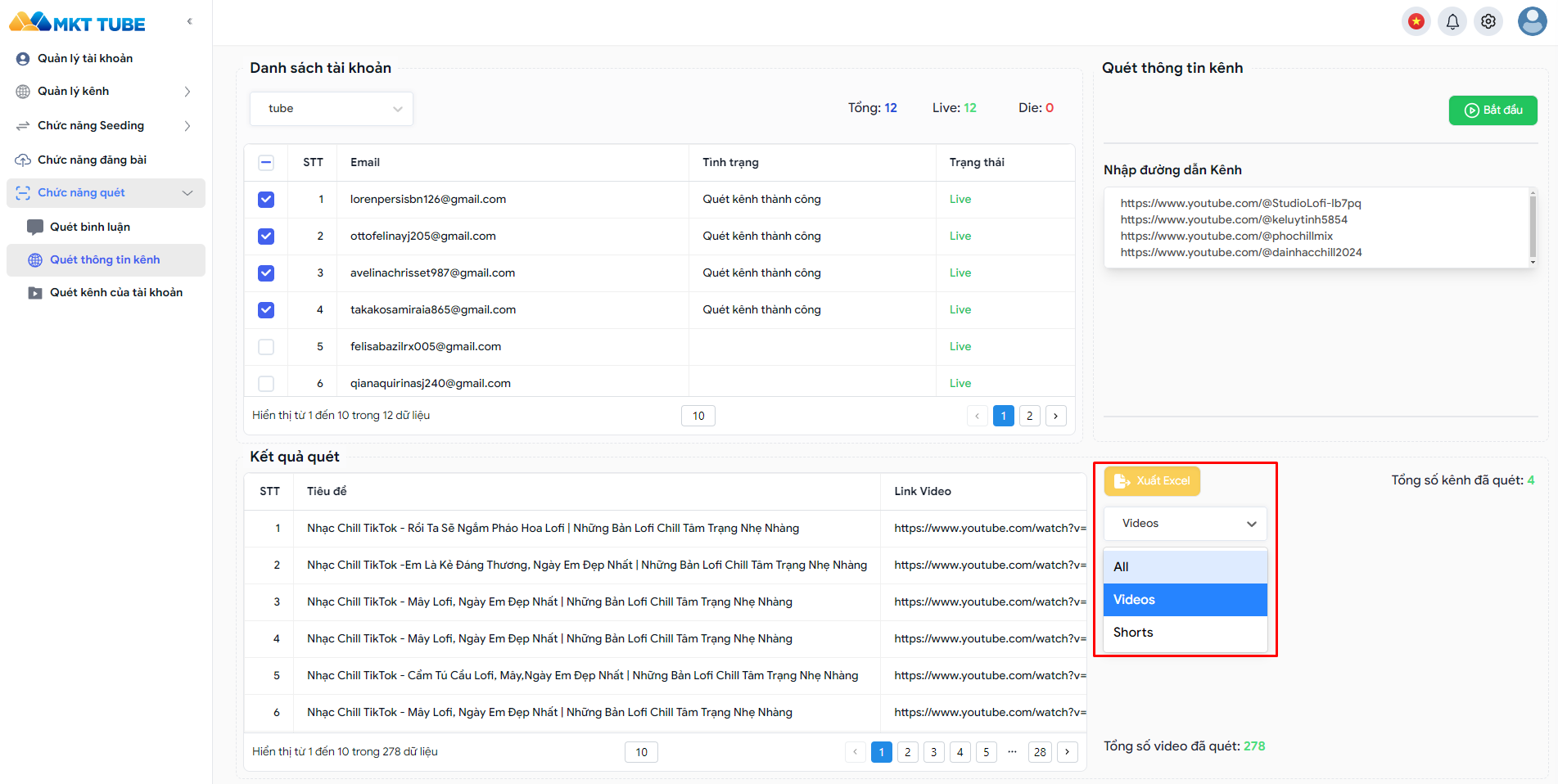
Task: Open the settings gear icon
Action: point(1488,21)
